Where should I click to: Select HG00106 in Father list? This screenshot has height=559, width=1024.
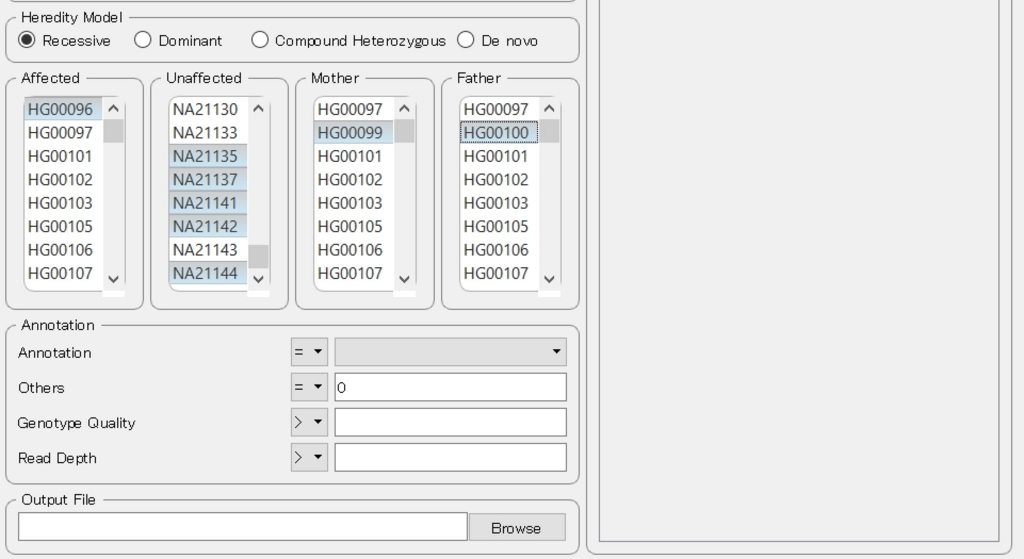tap(499, 250)
